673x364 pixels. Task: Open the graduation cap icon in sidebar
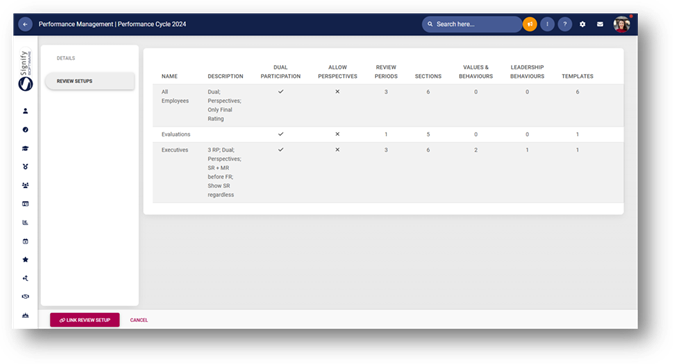(25, 149)
